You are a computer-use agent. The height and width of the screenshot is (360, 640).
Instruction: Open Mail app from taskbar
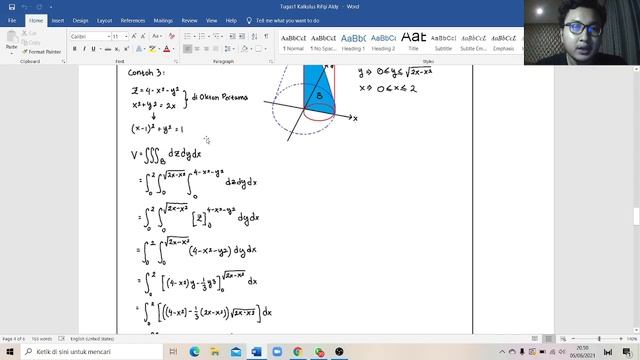[236, 351]
